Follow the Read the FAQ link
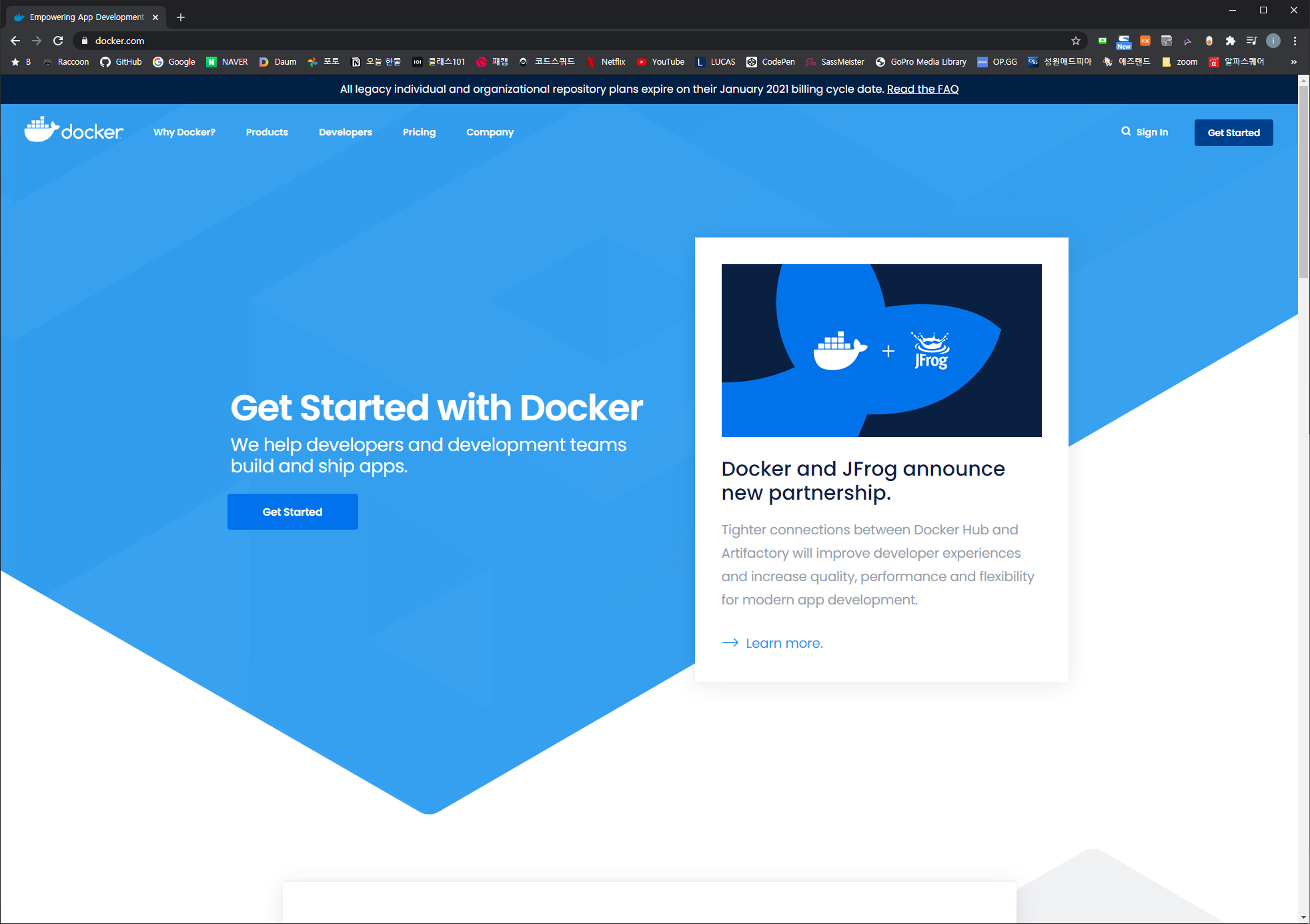 click(922, 89)
